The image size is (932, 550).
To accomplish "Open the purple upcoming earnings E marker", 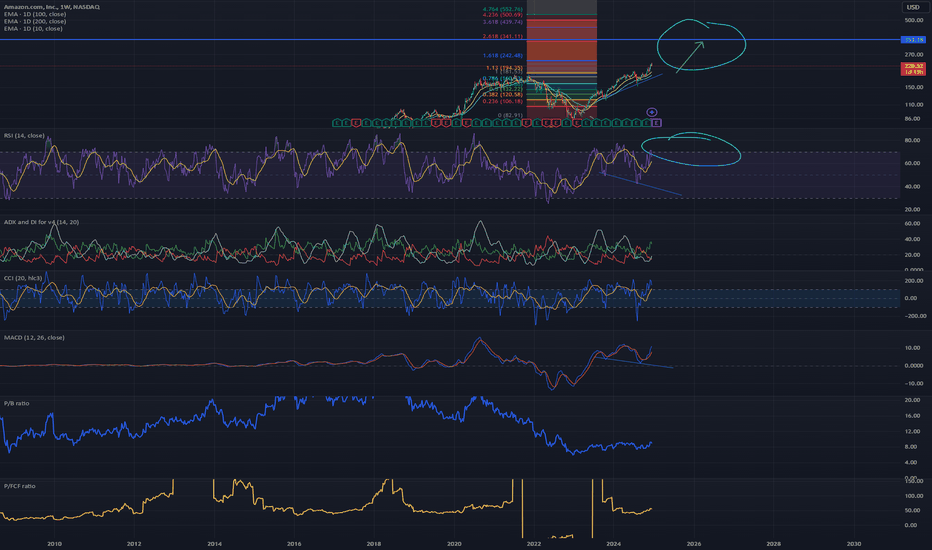I will point(656,122).
